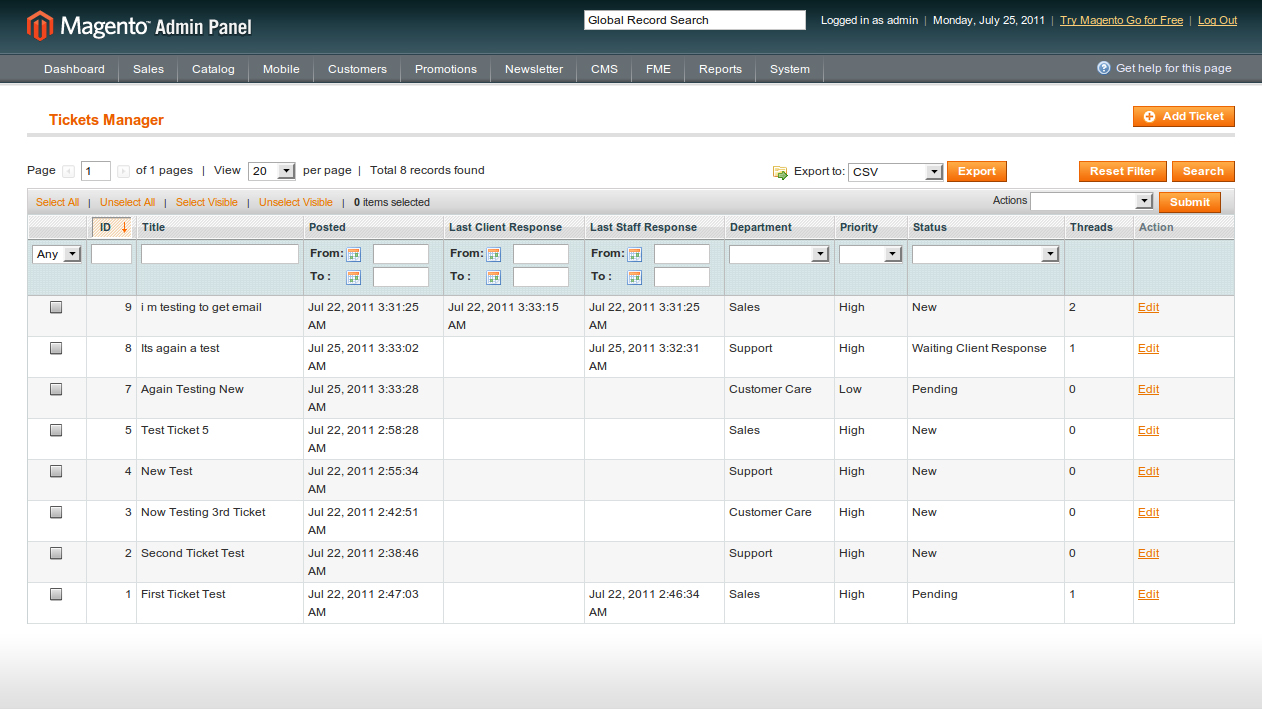The width and height of the screenshot is (1262, 709).
Task: Open the Posted To calendar icon
Action: [354, 277]
